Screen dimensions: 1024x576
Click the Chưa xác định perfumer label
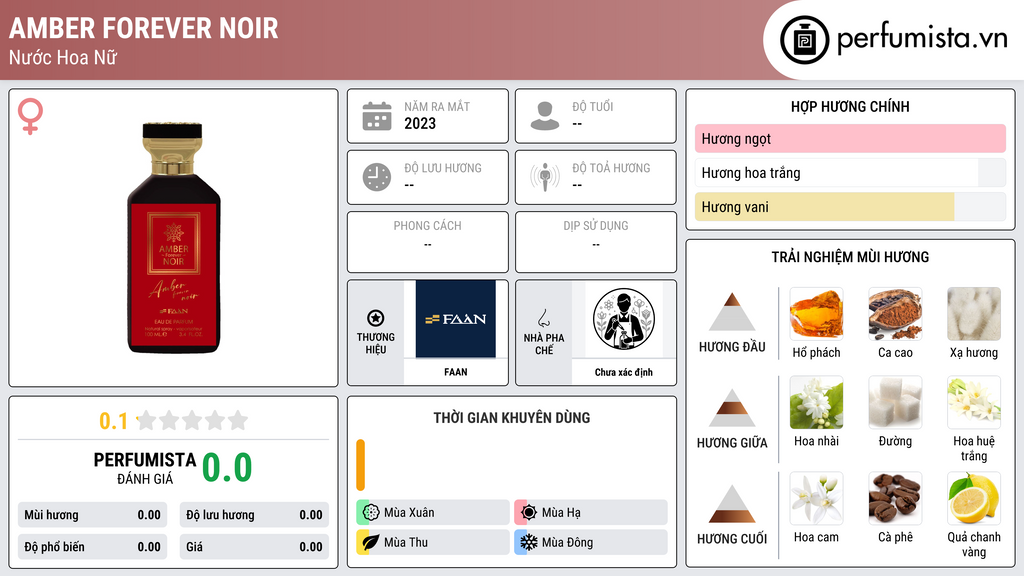[x=624, y=372]
